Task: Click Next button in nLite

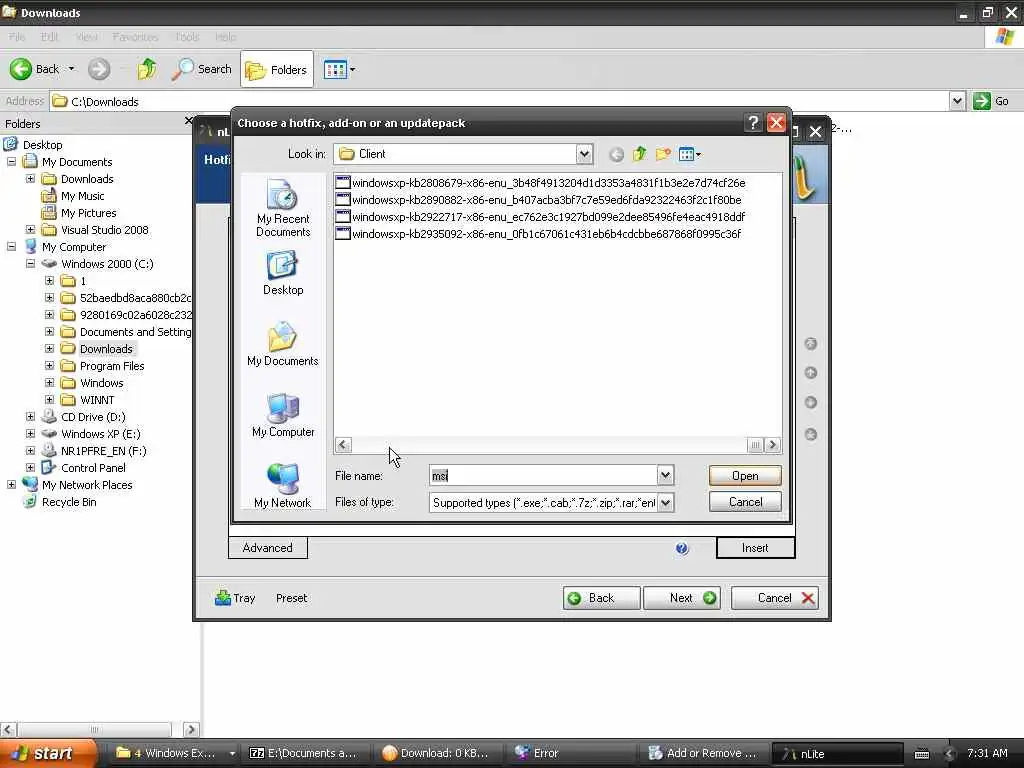Action: pos(682,598)
